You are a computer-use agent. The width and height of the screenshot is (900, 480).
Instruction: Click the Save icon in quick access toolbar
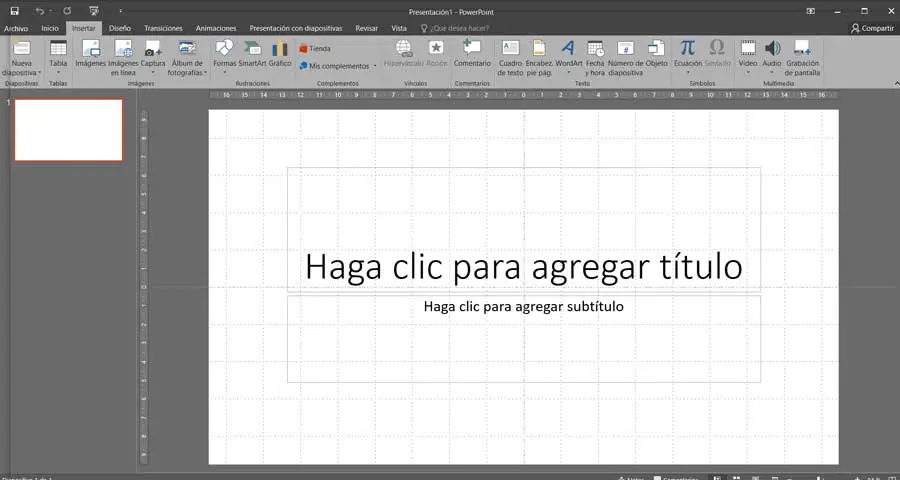[14, 11]
